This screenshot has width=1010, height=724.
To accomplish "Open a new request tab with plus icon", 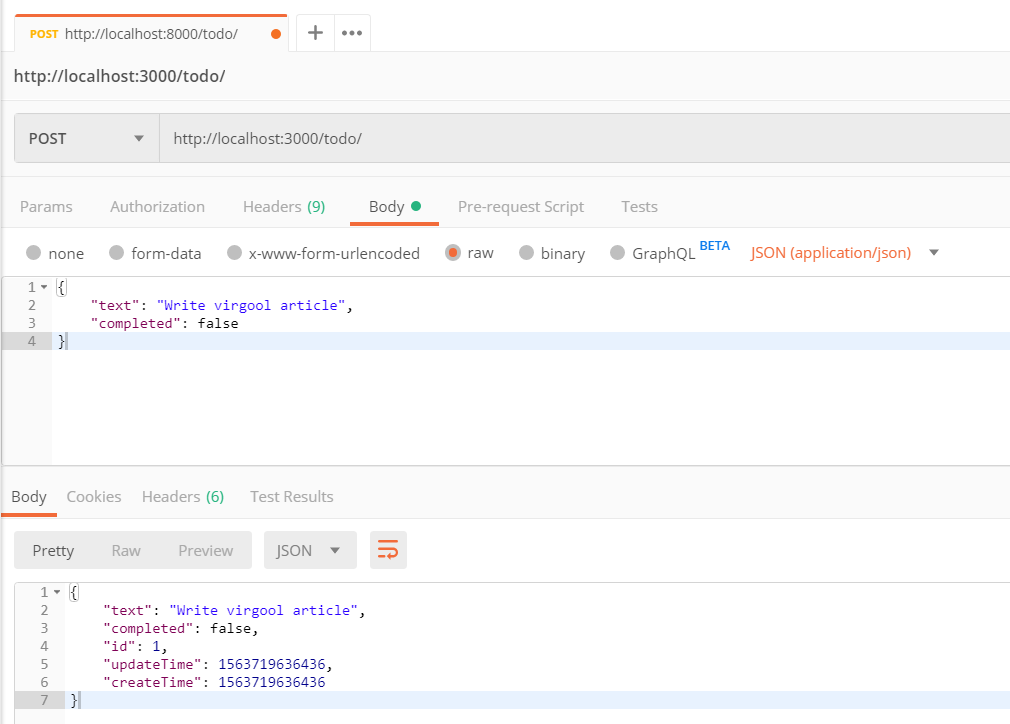I will (x=315, y=33).
